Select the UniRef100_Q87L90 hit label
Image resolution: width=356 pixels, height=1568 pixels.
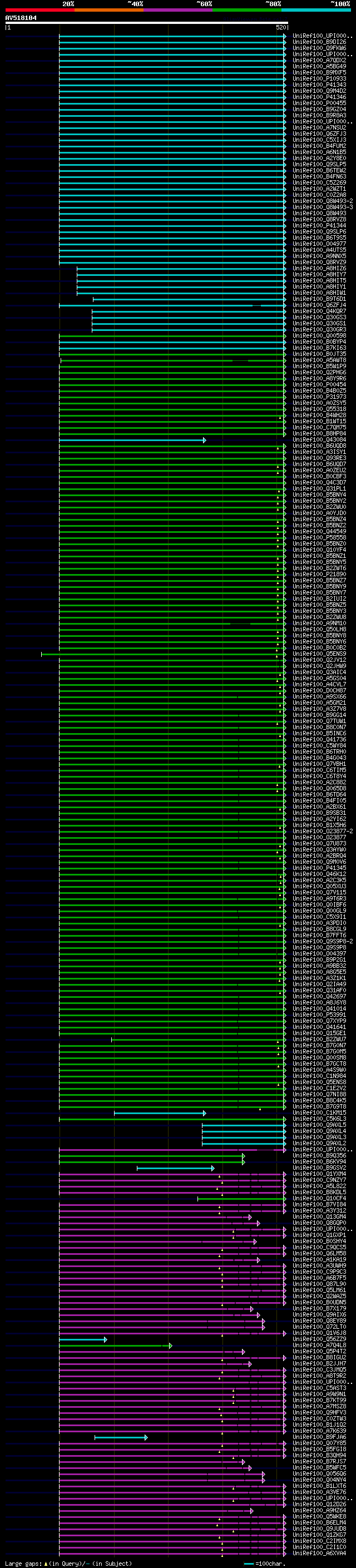pyautogui.click(x=319, y=1284)
